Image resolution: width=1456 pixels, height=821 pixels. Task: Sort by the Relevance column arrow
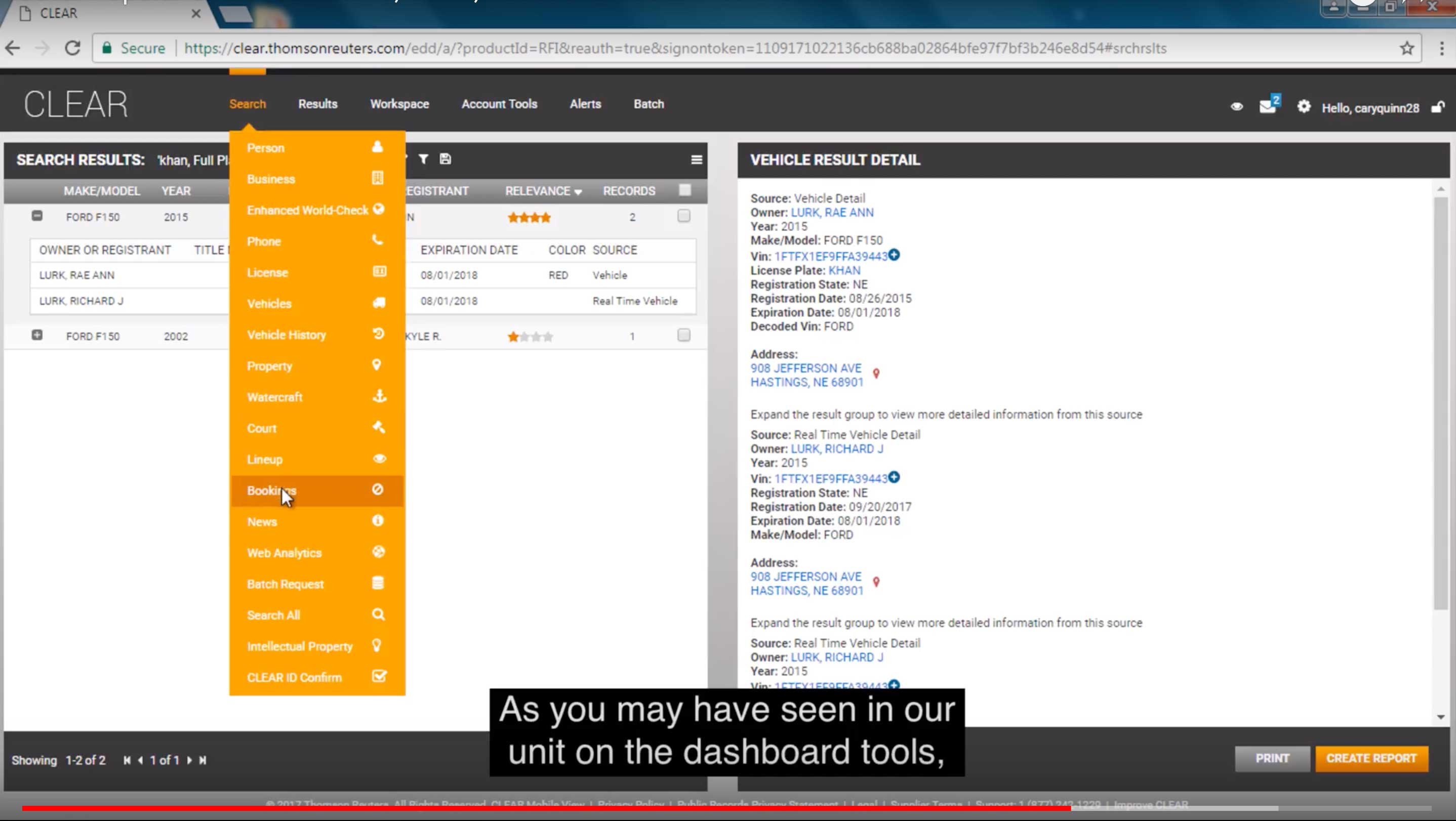pyautogui.click(x=578, y=192)
